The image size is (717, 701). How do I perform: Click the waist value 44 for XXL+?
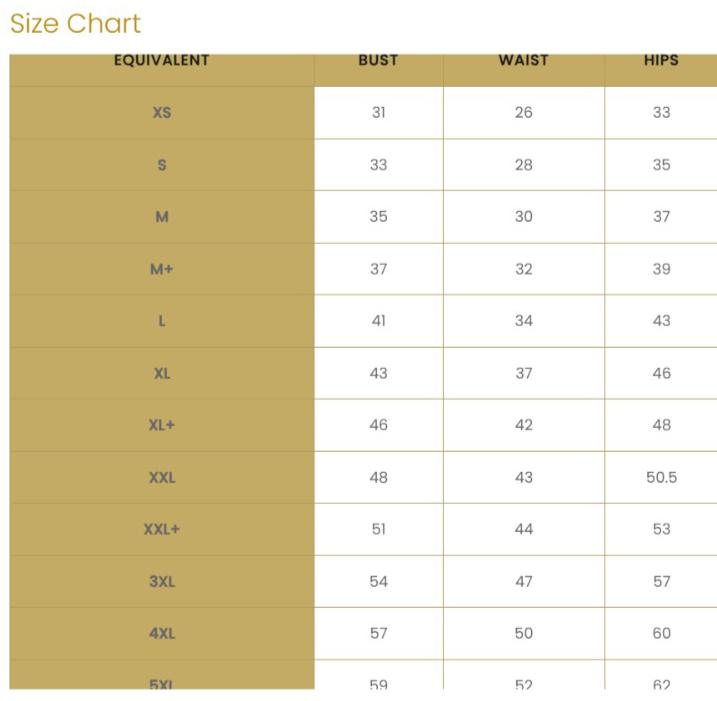524,529
